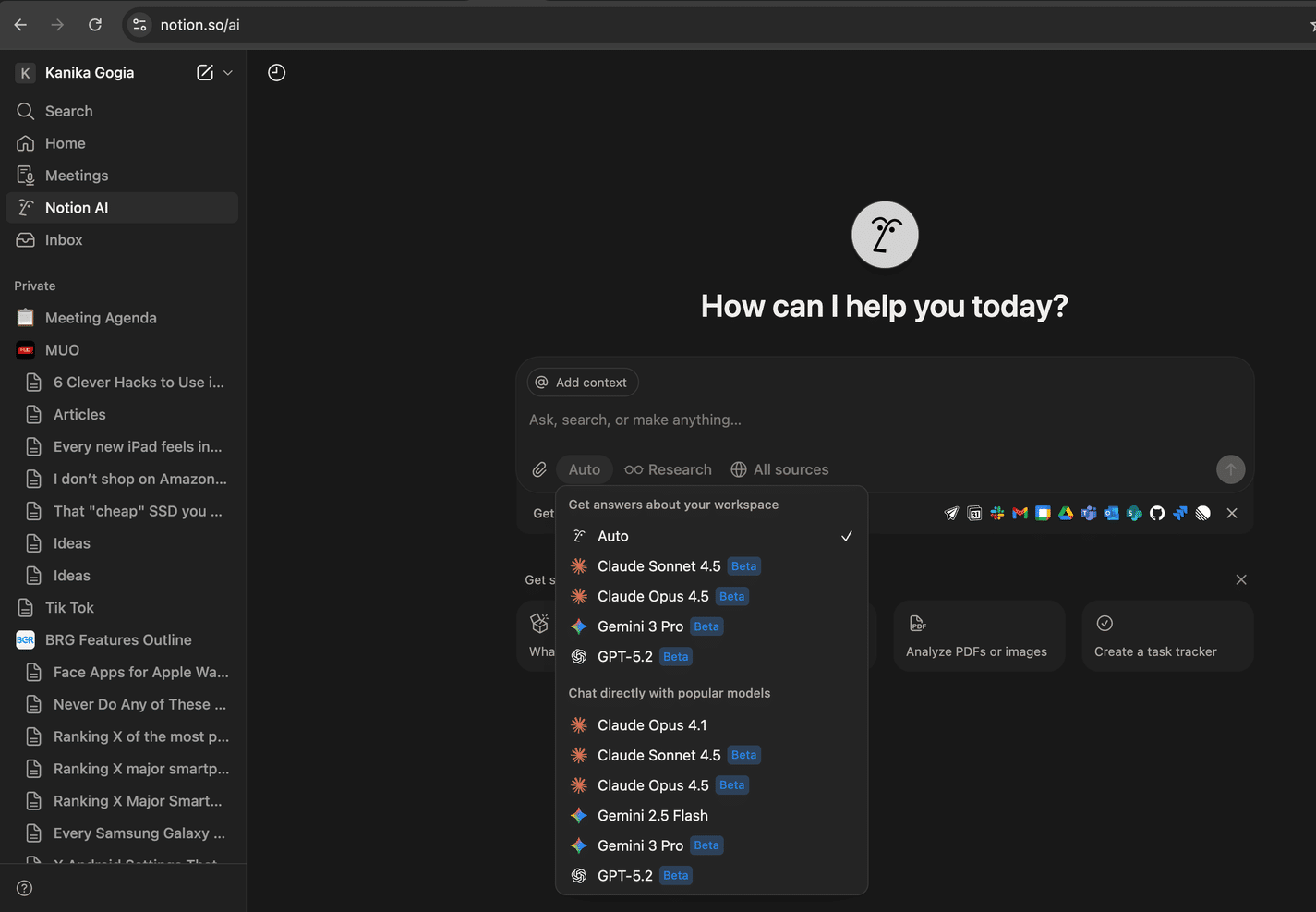Click the Microsoft Teams connector icon
This screenshot has width=1316, height=912.
(x=1089, y=513)
